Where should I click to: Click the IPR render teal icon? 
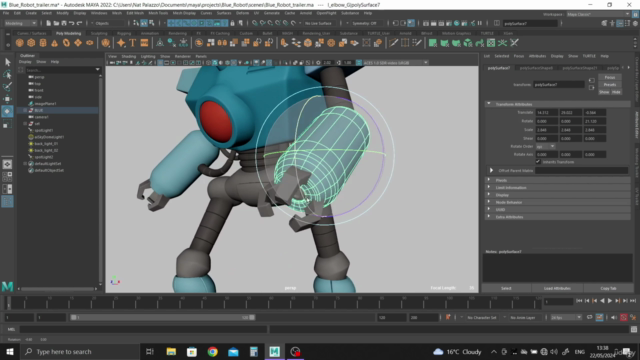click(x=457, y=23)
